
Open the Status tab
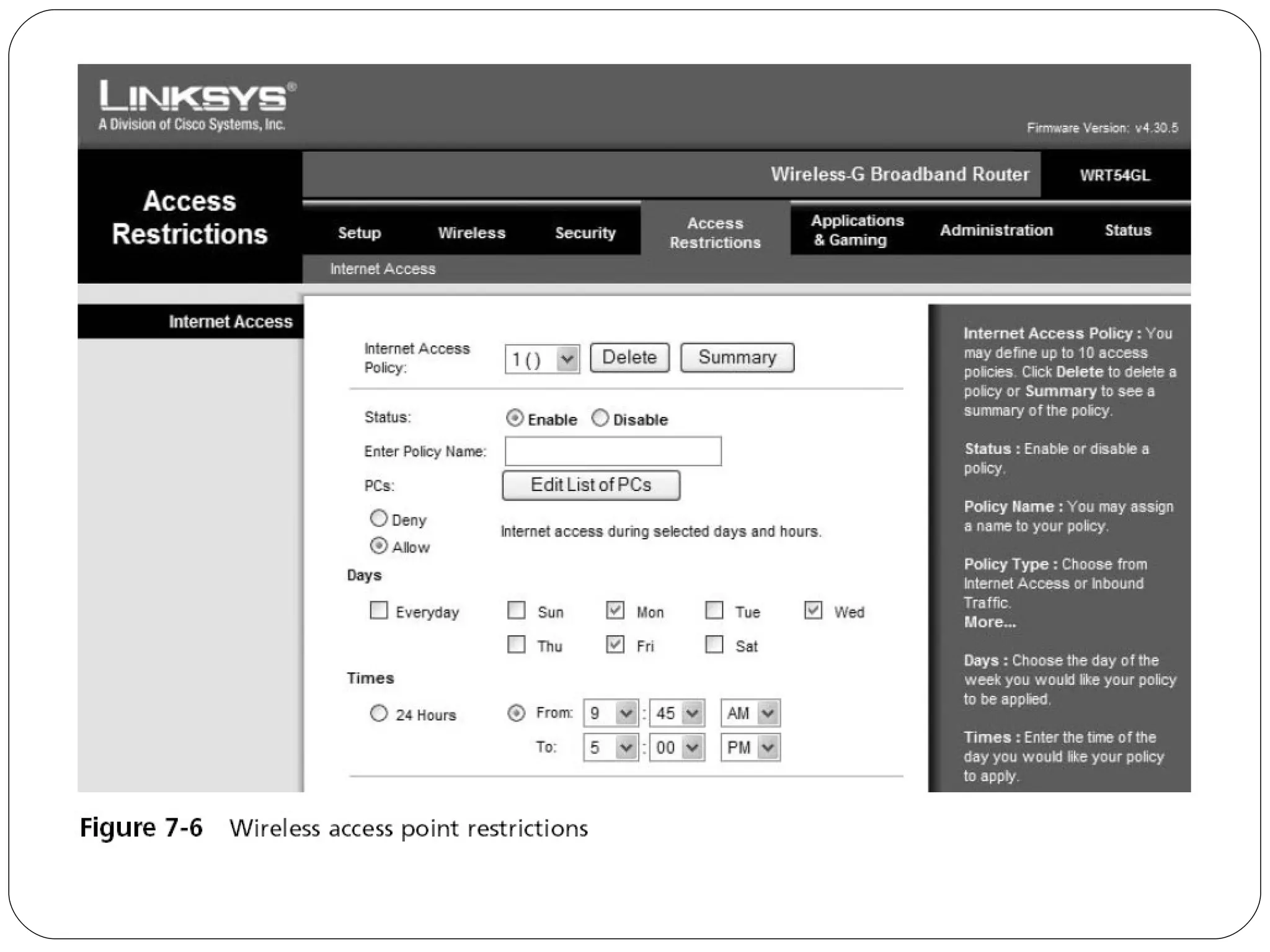tap(1127, 231)
